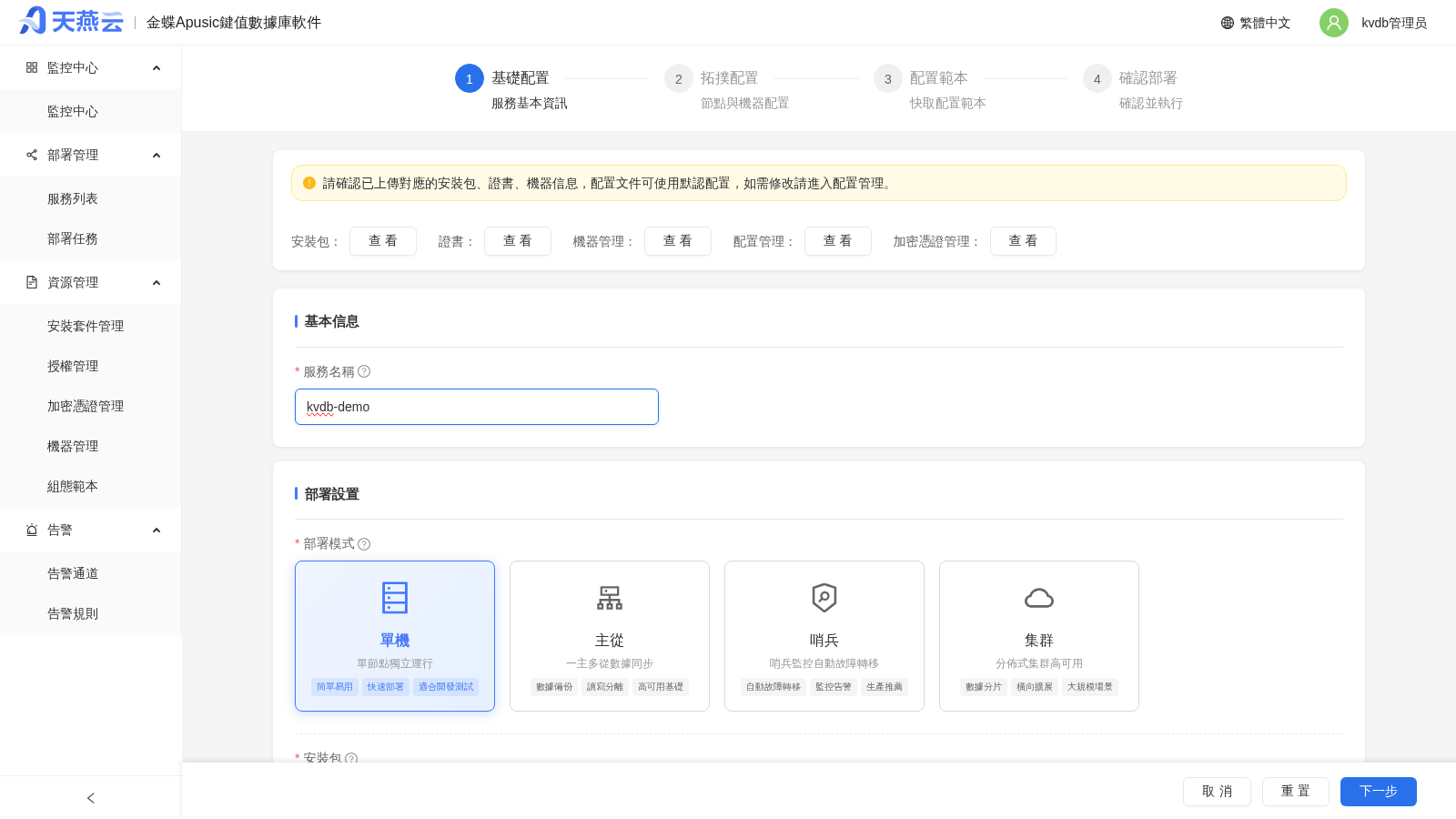Open the 服務列表 menu item
1456x819 pixels.
tap(91, 198)
